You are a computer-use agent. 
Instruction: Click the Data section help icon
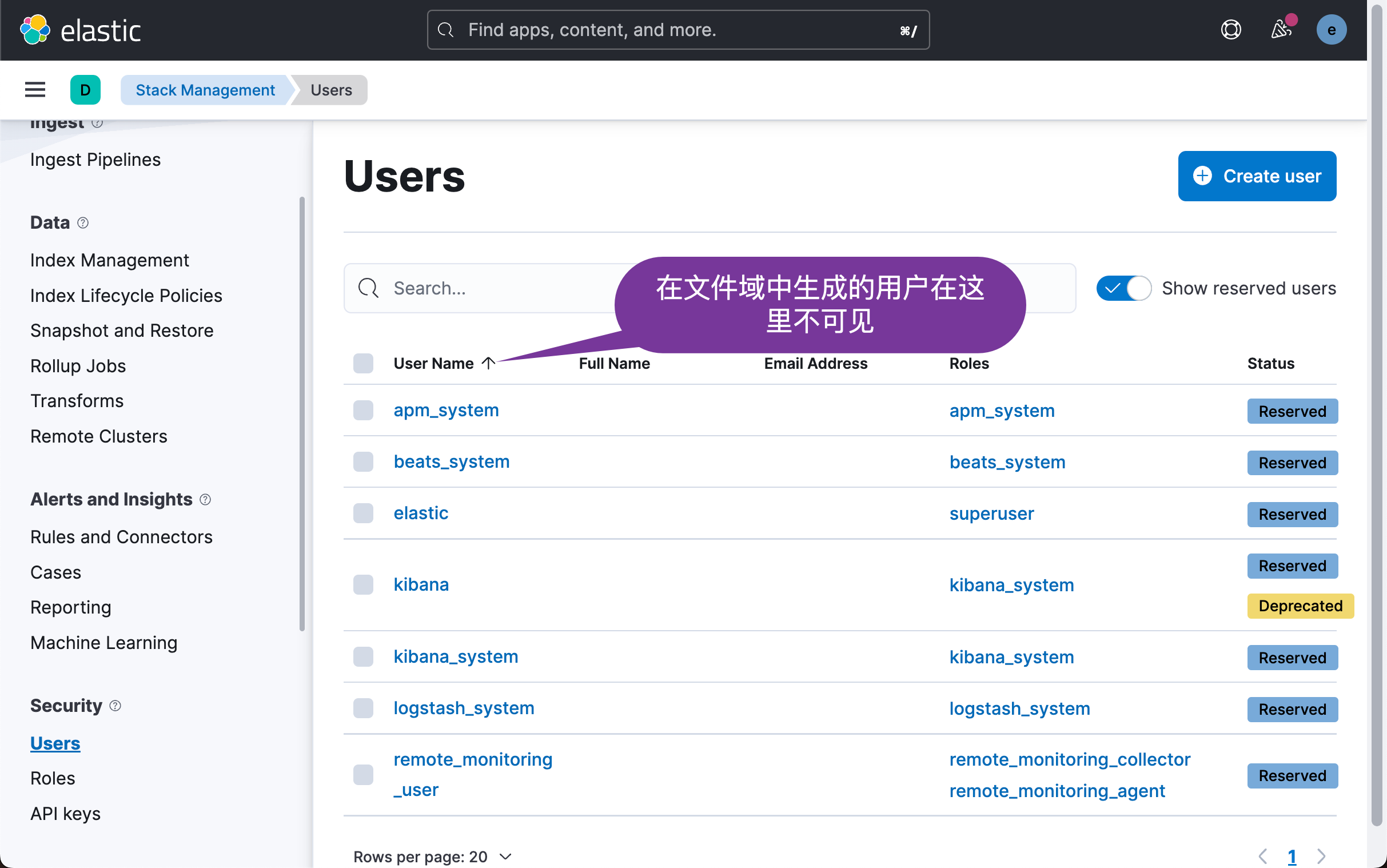pos(83,223)
